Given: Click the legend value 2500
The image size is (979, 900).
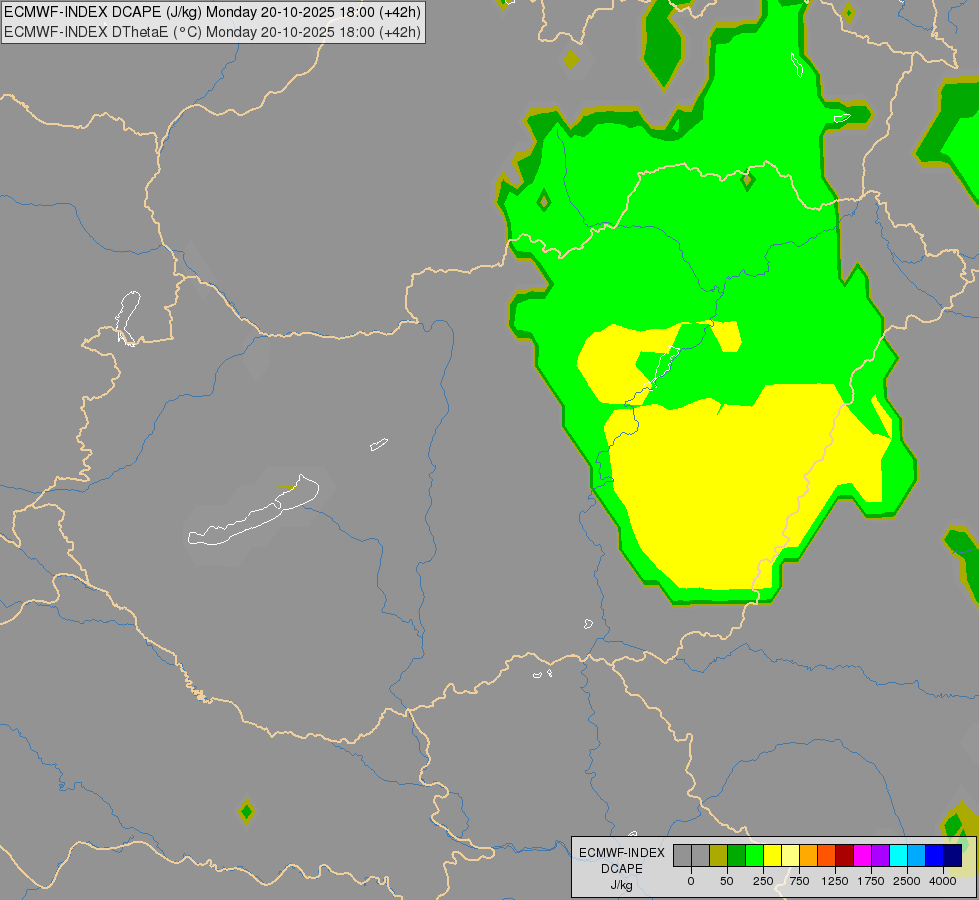Looking at the screenshot, I should point(907,881).
